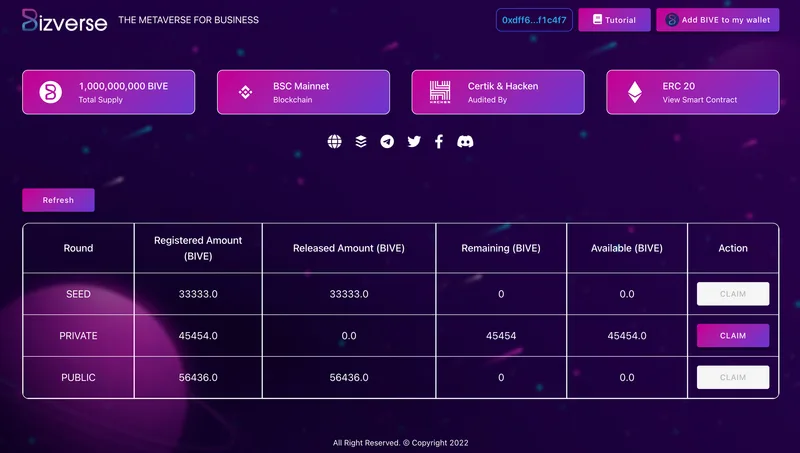Click the Ethereum ERC 20 icon

(x=635, y=92)
